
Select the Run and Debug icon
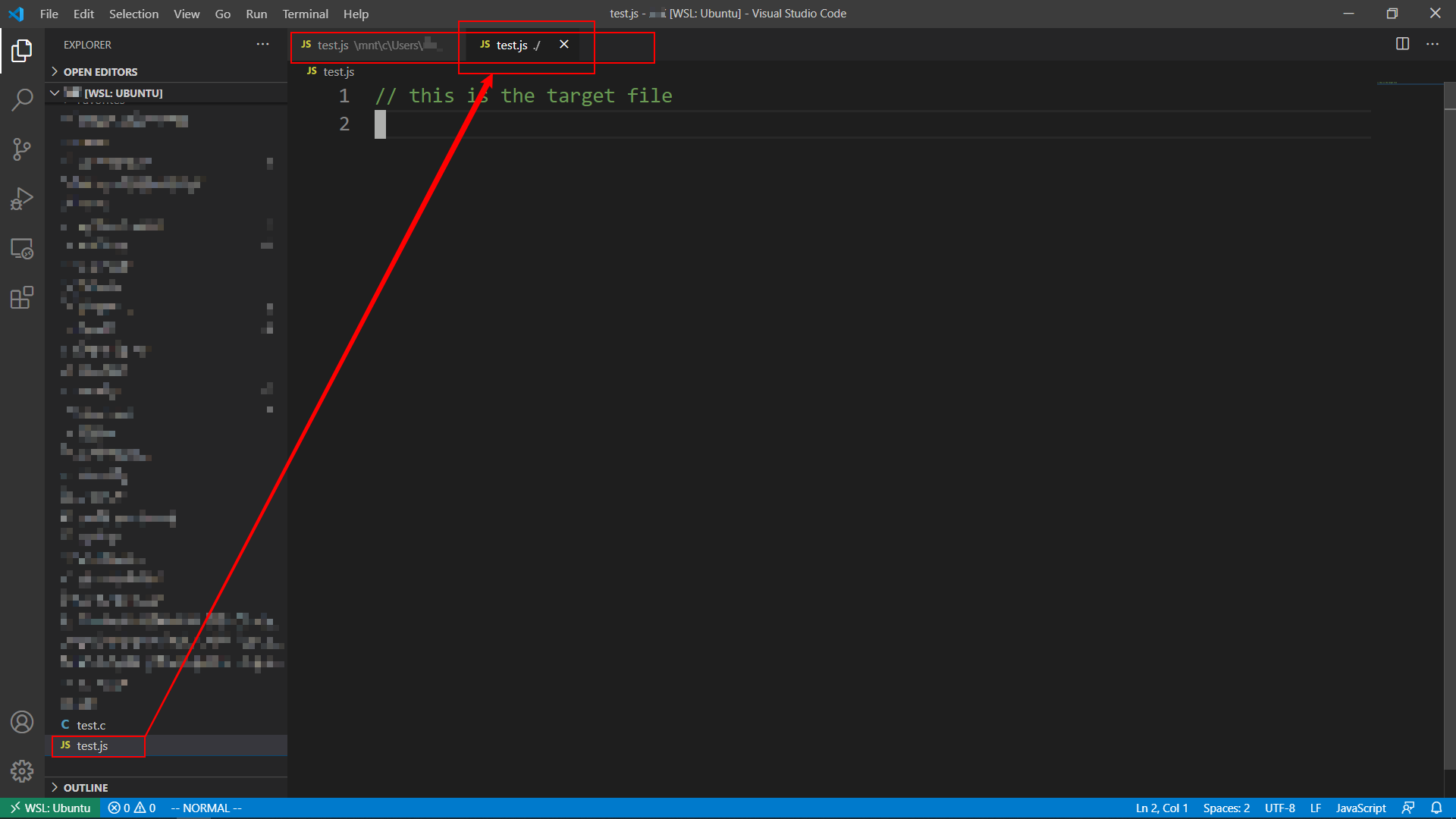coord(22,198)
